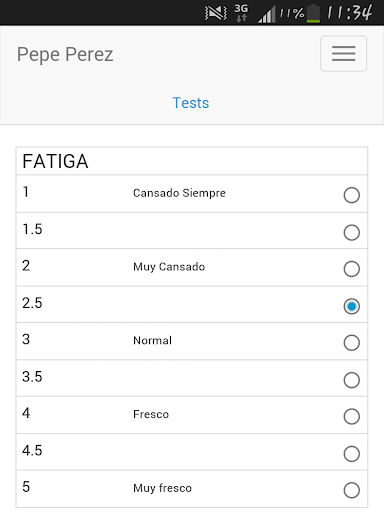Tap the battery percentage text 11%
The height and width of the screenshot is (512, 384).
pos(292,13)
